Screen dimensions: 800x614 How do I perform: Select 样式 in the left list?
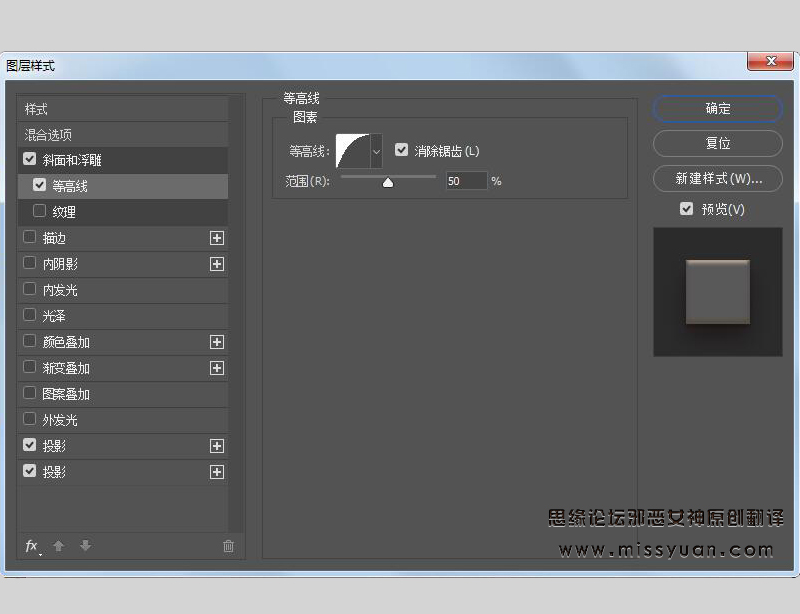[x=123, y=109]
